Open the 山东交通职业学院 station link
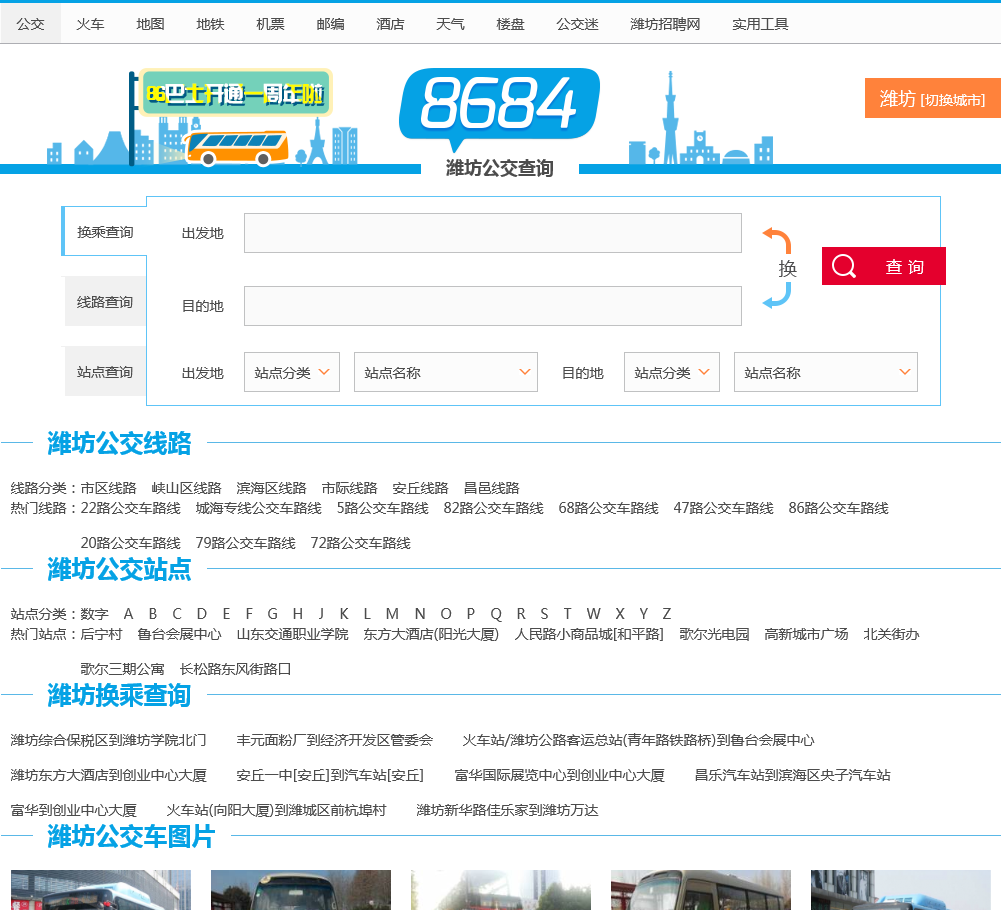1001x910 pixels. [292, 634]
